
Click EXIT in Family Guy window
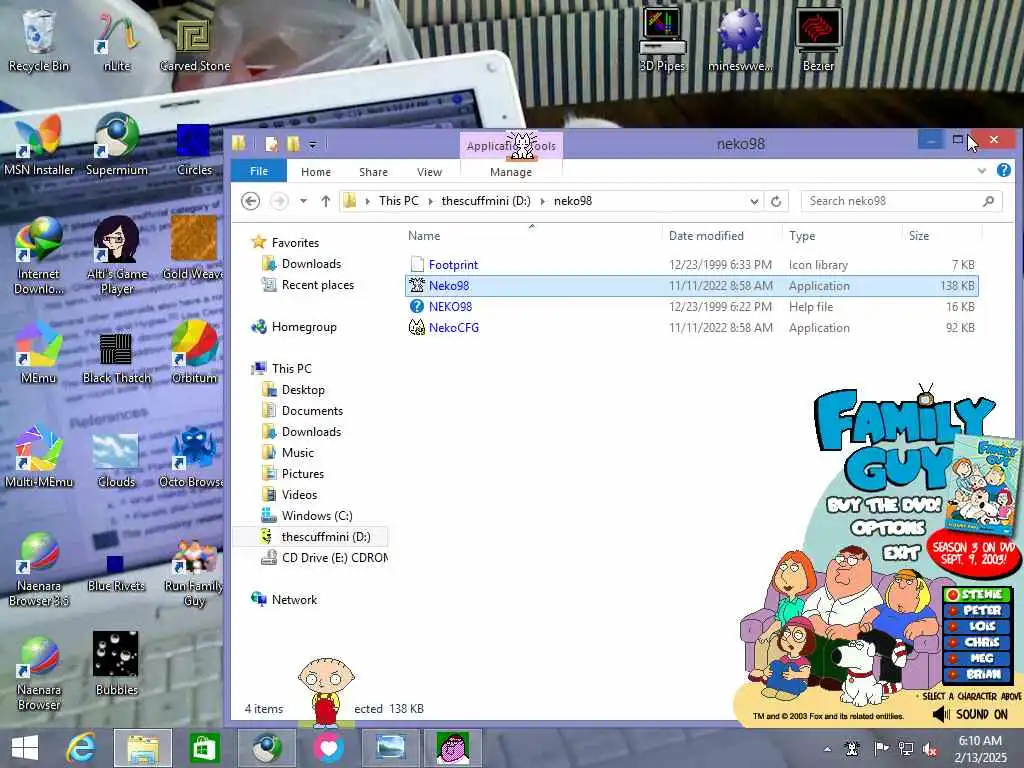click(901, 553)
